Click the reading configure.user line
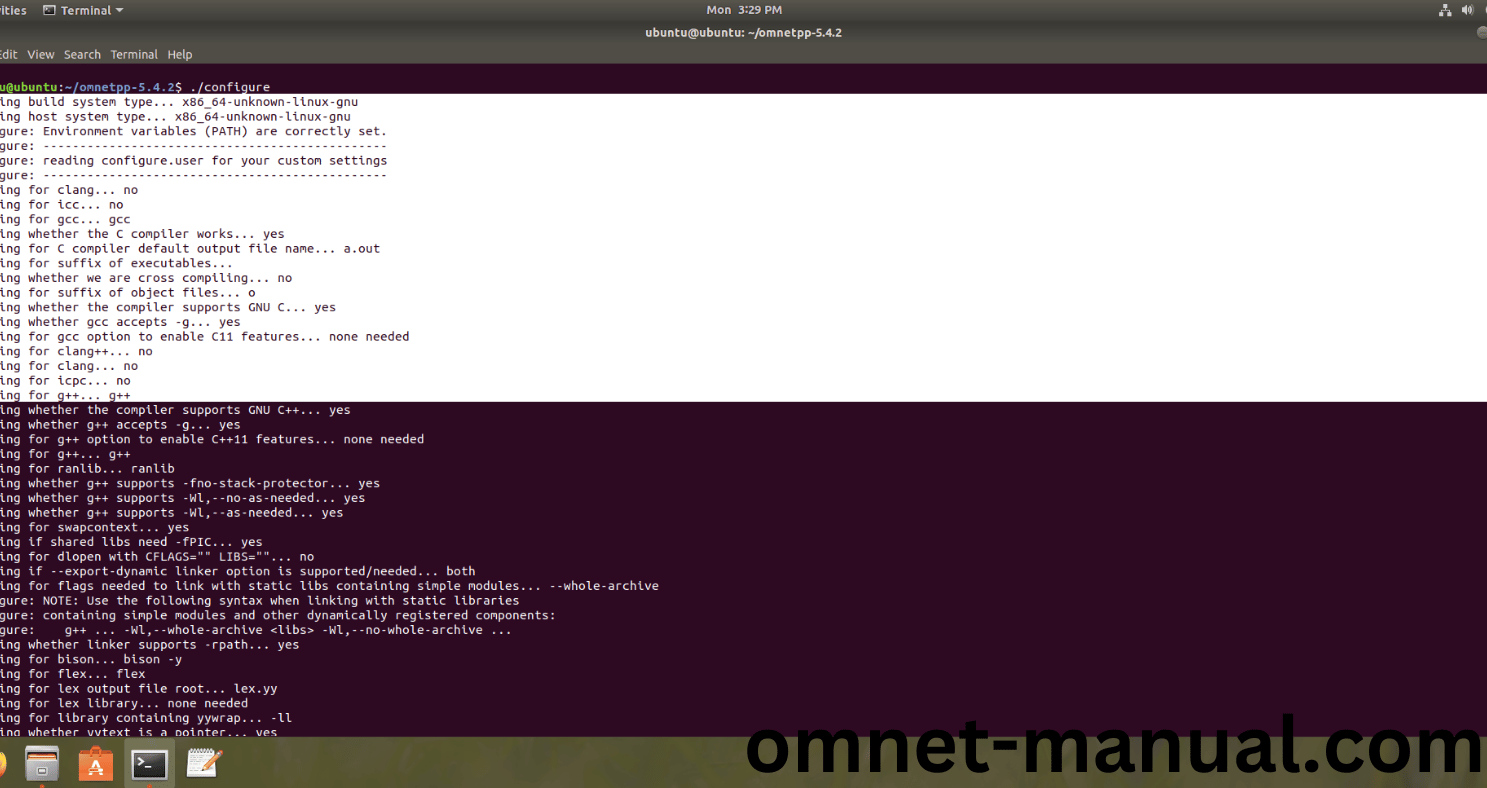Viewport: 1487px width, 788px height. tap(193, 161)
